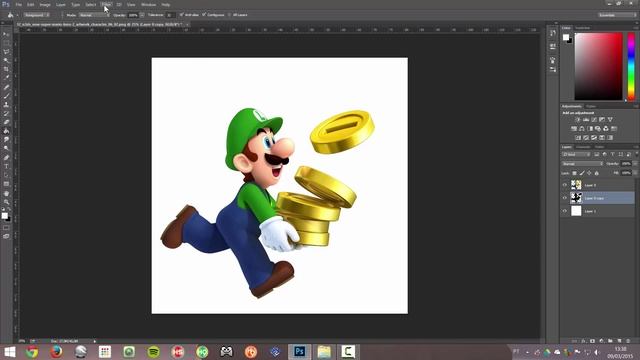Add layer style fx button
640x360 pixels.
583,340
